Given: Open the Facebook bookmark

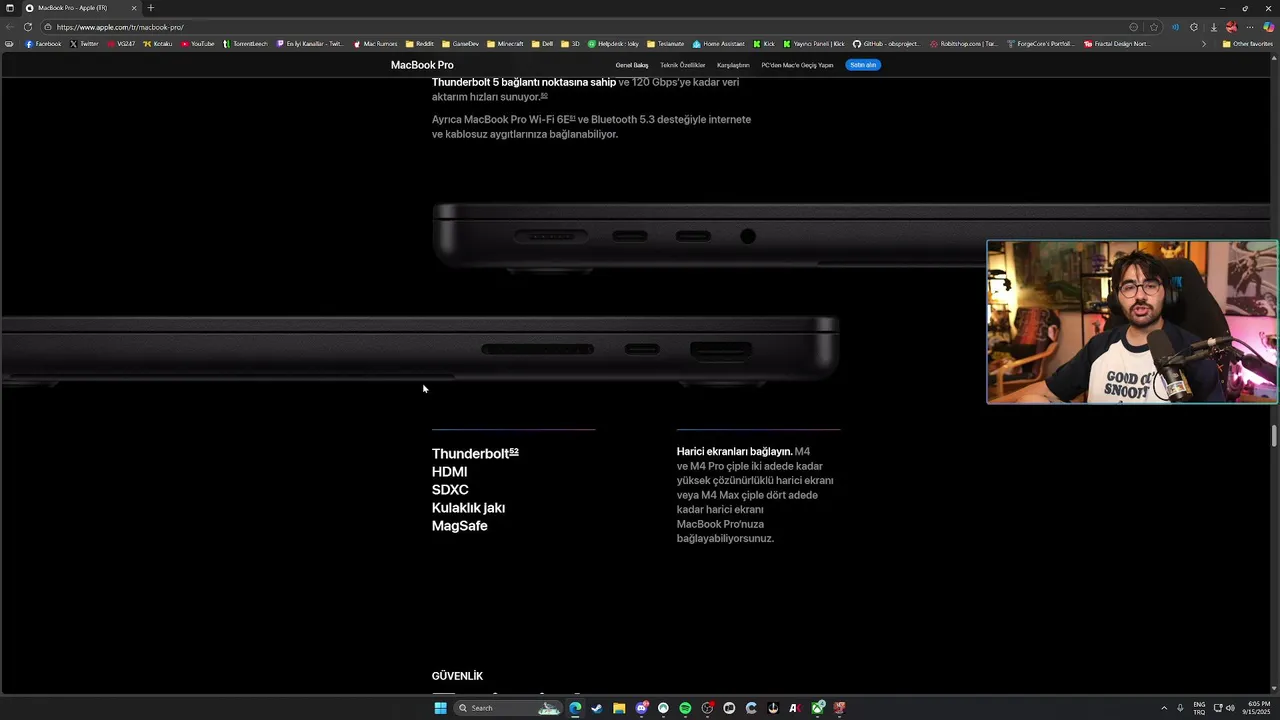Looking at the screenshot, I should [x=43, y=44].
